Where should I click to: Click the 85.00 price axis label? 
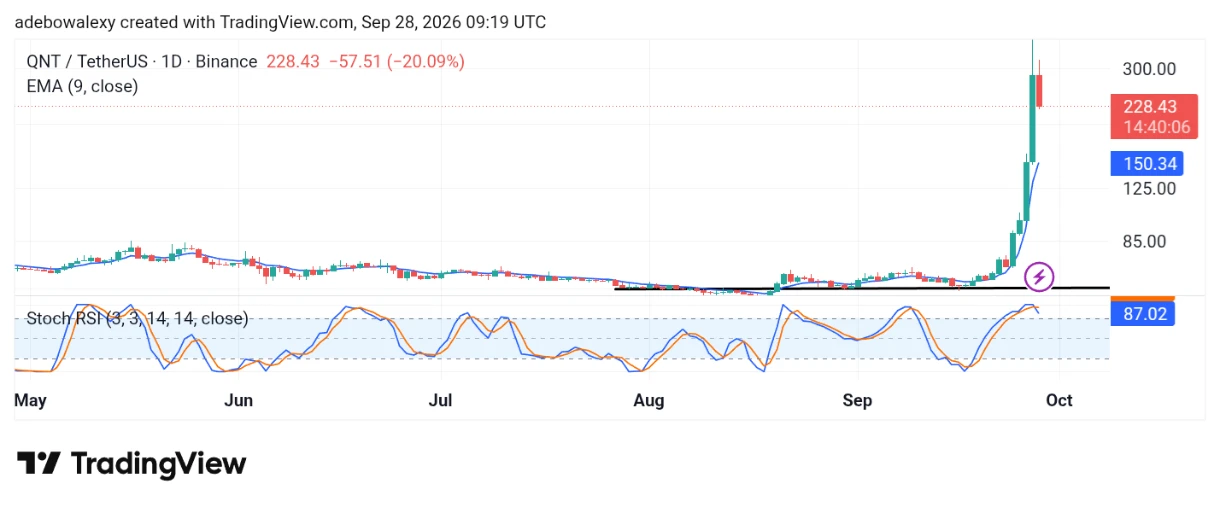[1144, 241]
